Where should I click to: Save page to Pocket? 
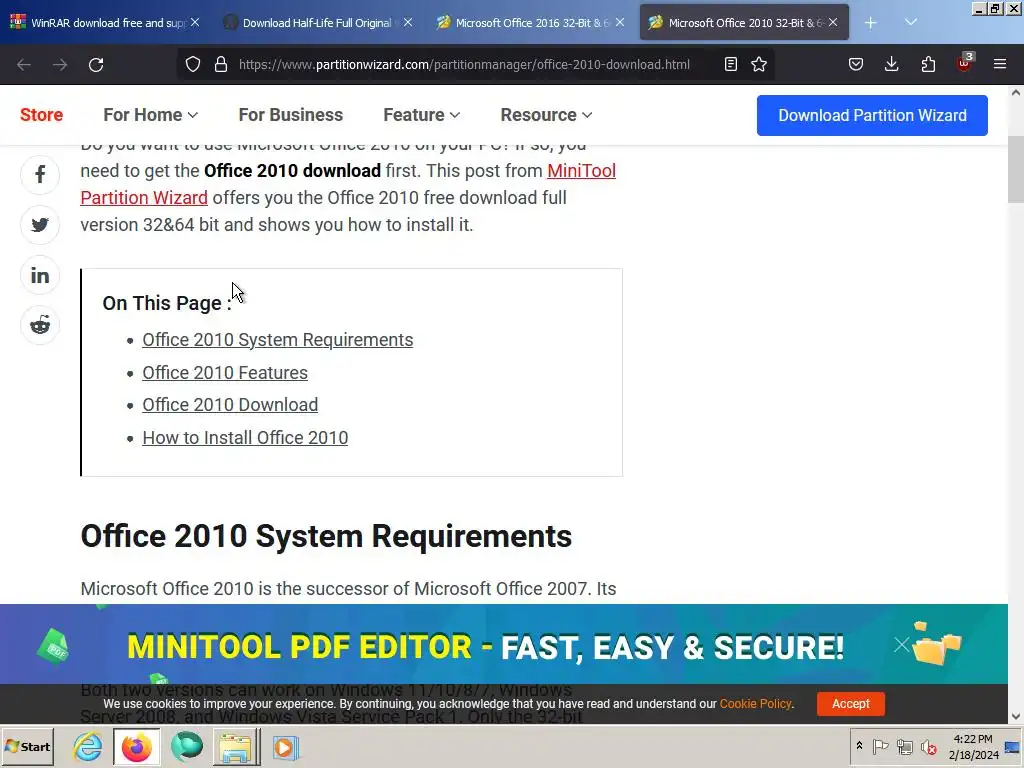tap(856, 65)
